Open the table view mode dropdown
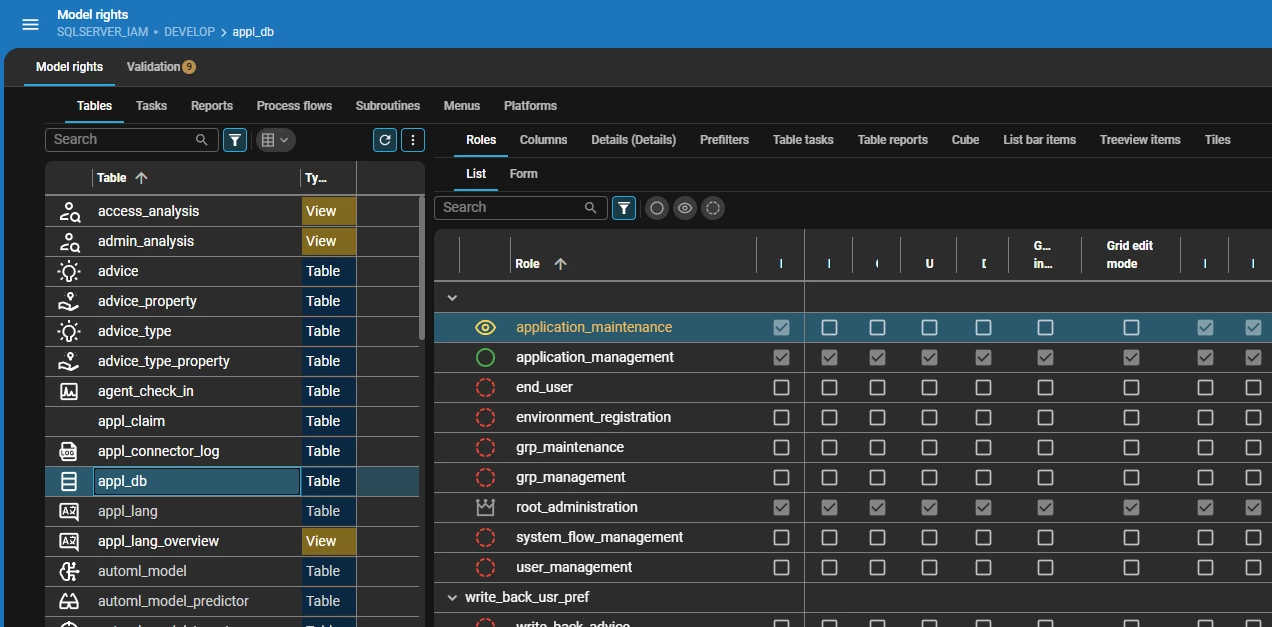The height and width of the screenshot is (627, 1272). coord(275,140)
